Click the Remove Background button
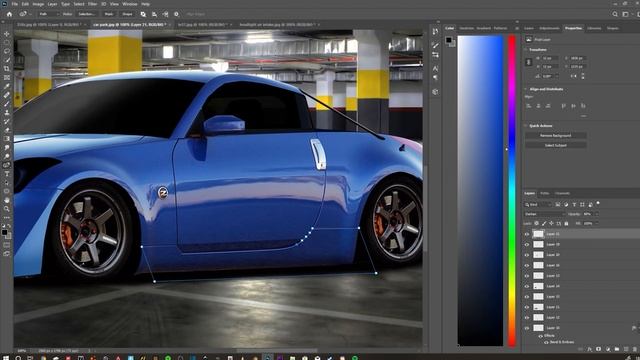This screenshot has height=360, width=640. tap(556, 135)
